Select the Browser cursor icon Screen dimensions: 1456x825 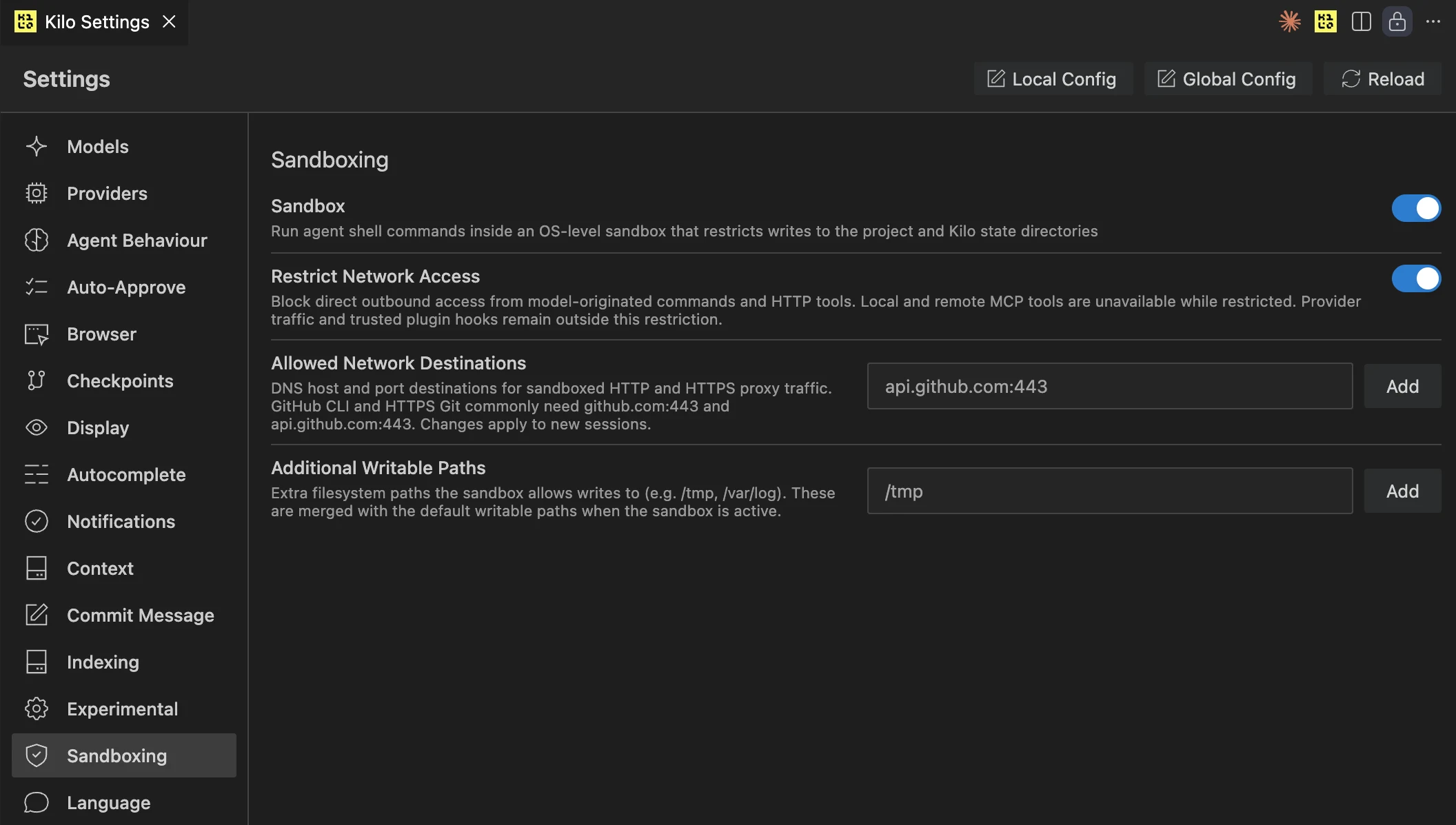pos(36,334)
